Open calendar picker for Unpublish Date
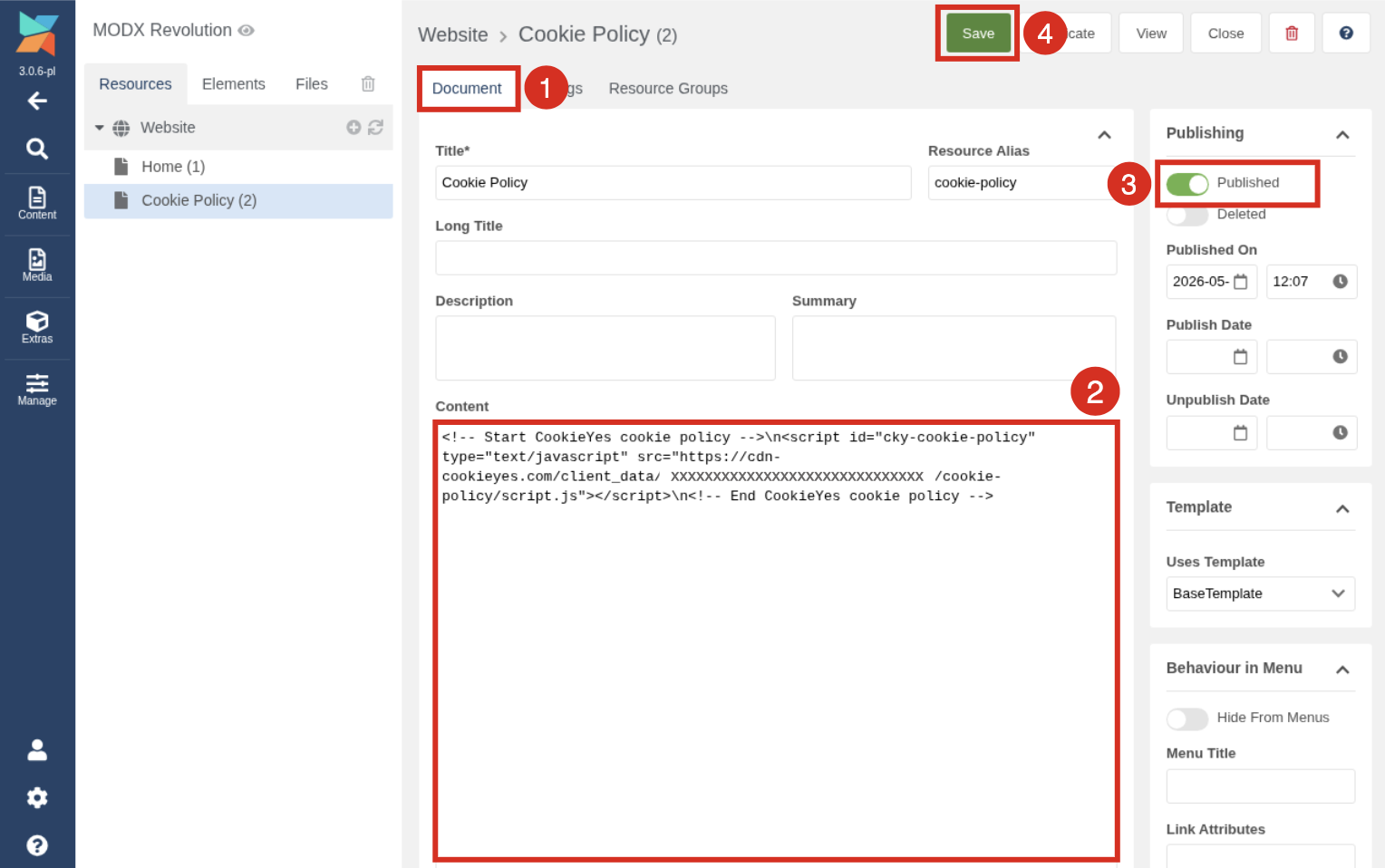The width and height of the screenshot is (1385, 868). [1241, 433]
